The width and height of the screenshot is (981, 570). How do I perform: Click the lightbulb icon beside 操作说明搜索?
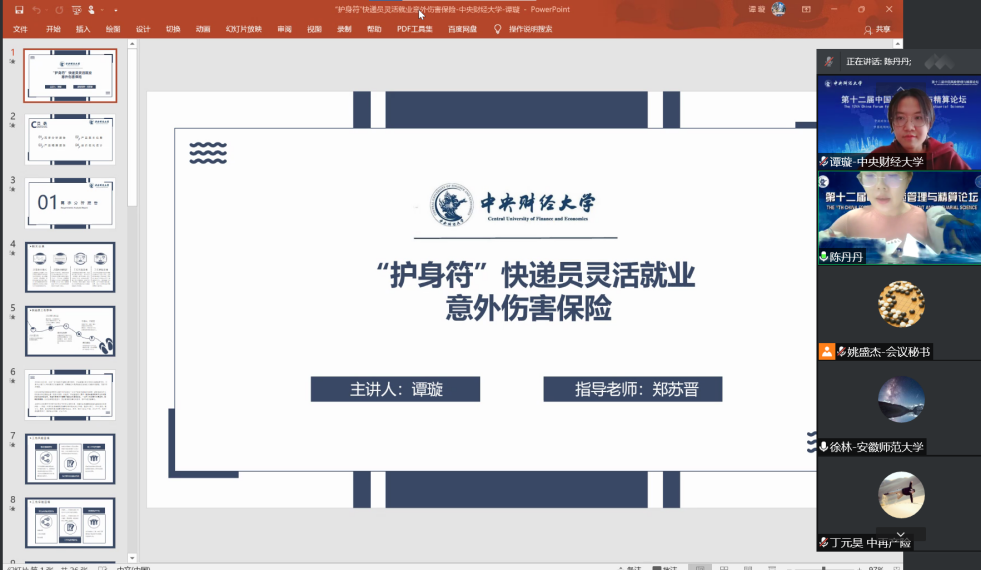[x=497, y=29]
